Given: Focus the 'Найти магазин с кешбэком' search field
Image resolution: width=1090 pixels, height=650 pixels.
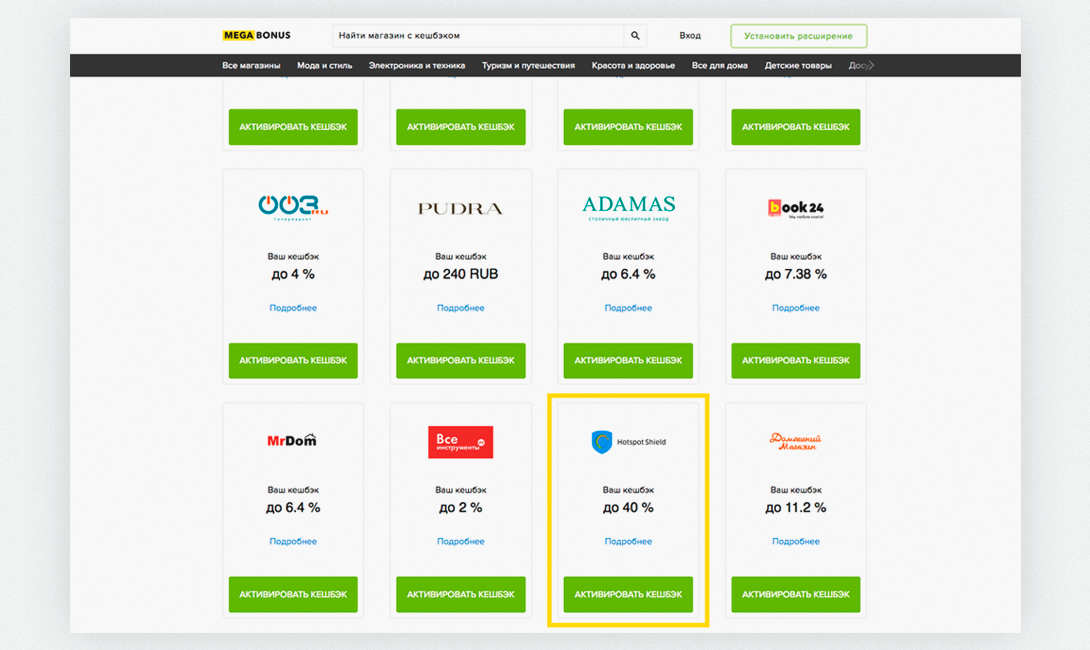Looking at the screenshot, I should [x=478, y=35].
